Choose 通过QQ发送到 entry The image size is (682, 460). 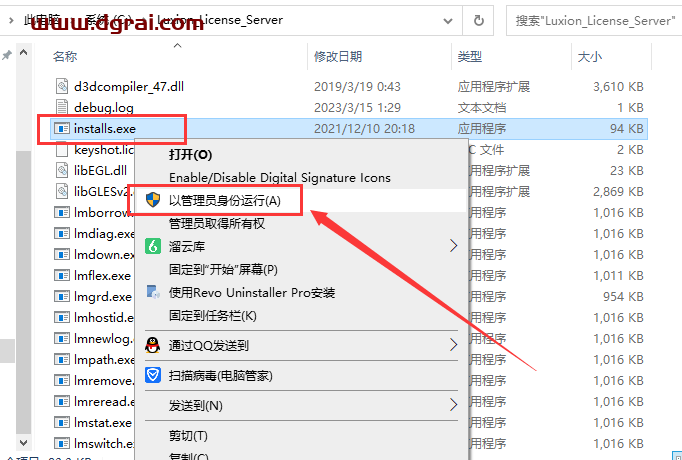(209, 346)
